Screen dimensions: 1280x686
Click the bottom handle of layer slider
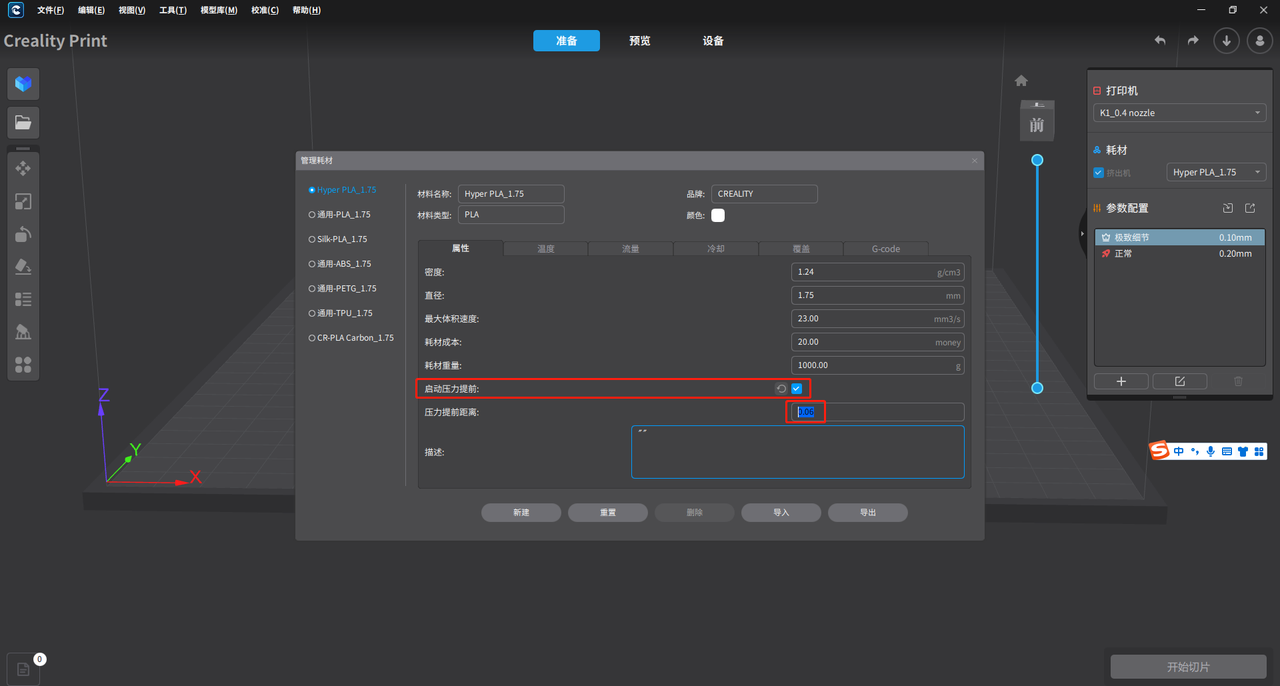pyautogui.click(x=1037, y=388)
